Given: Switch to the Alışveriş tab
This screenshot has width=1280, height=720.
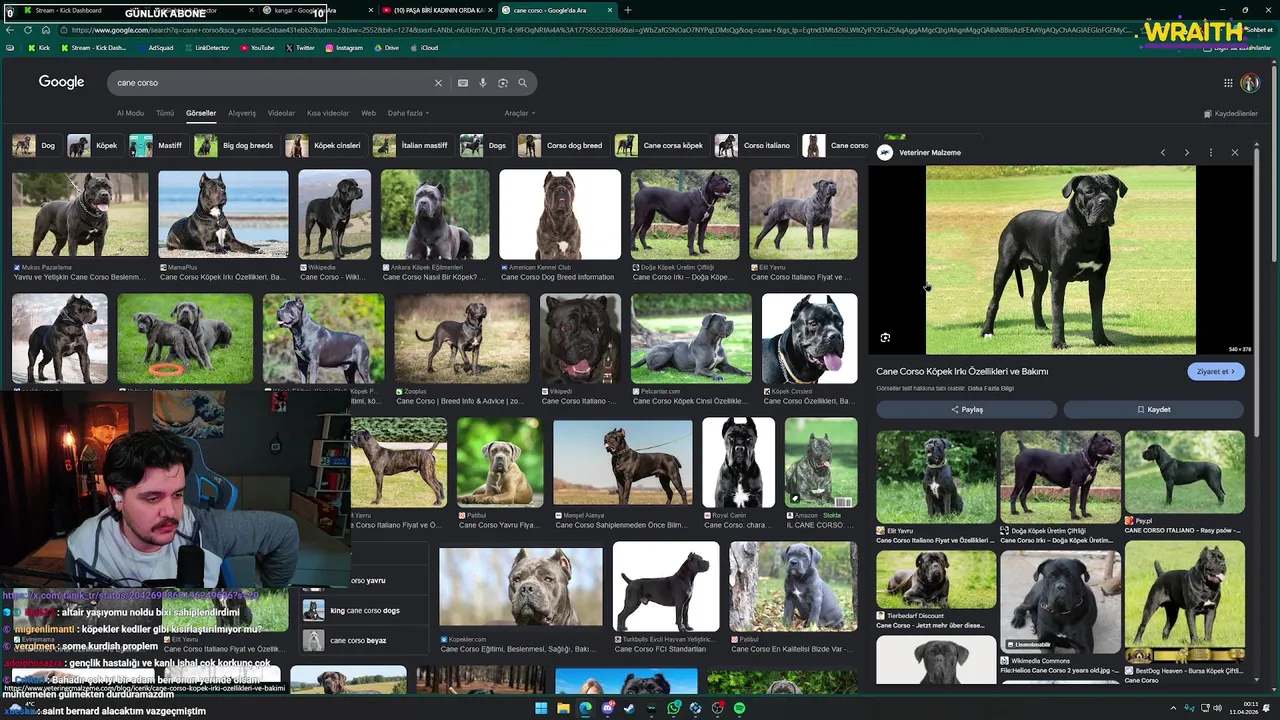Looking at the screenshot, I should point(242,113).
